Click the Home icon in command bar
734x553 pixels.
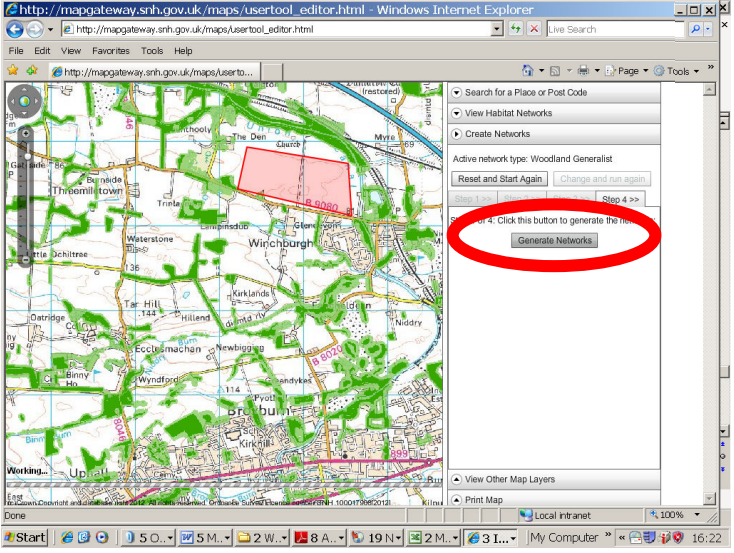[528, 71]
